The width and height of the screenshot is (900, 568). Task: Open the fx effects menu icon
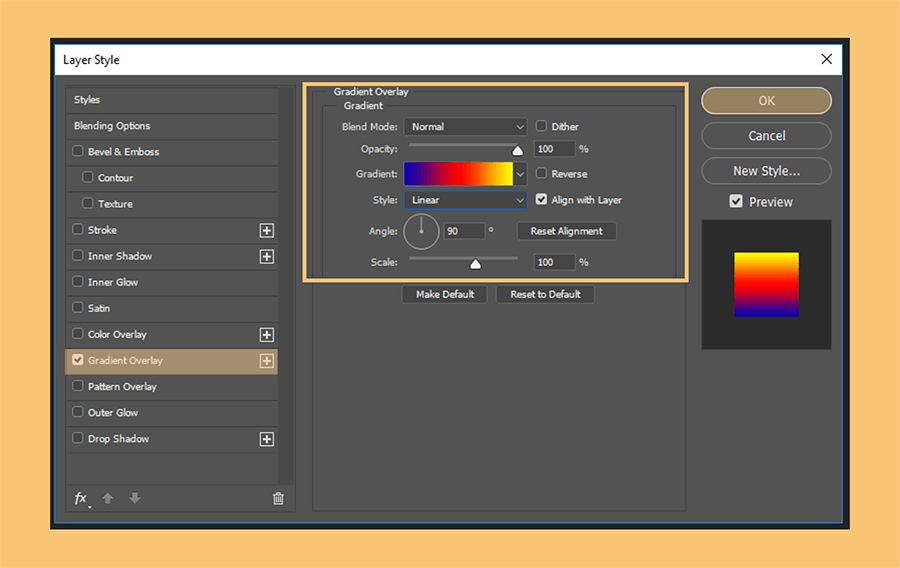click(82, 498)
